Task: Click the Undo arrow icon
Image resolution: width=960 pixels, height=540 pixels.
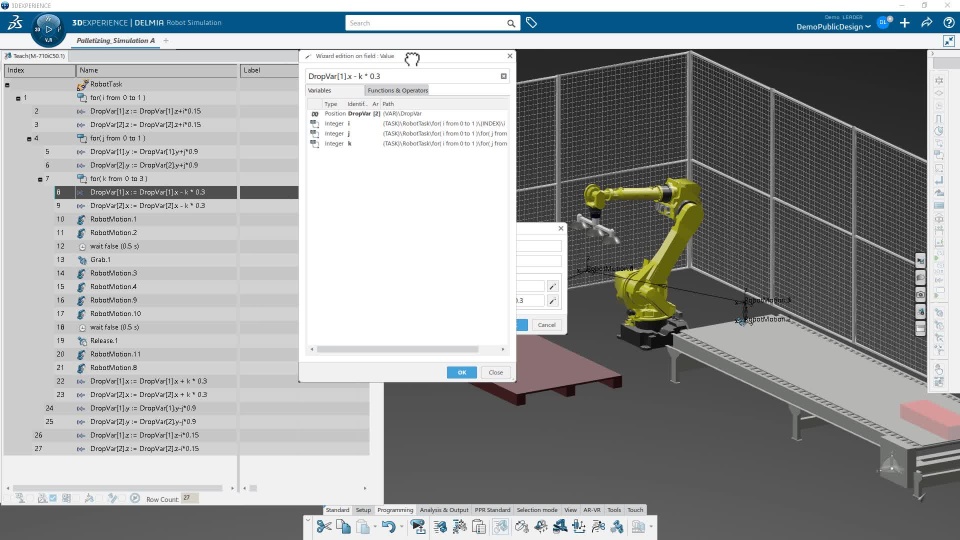Action: pyautogui.click(x=388, y=526)
